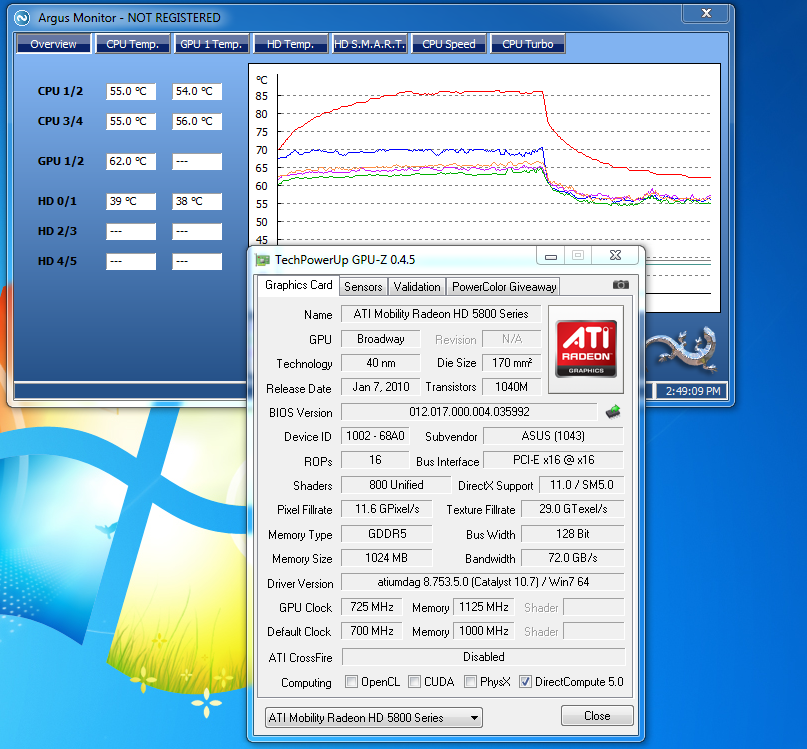Click the GPU-Z screenshot camera icon
This screenshot has height=749, width=807.
[620, 285]
